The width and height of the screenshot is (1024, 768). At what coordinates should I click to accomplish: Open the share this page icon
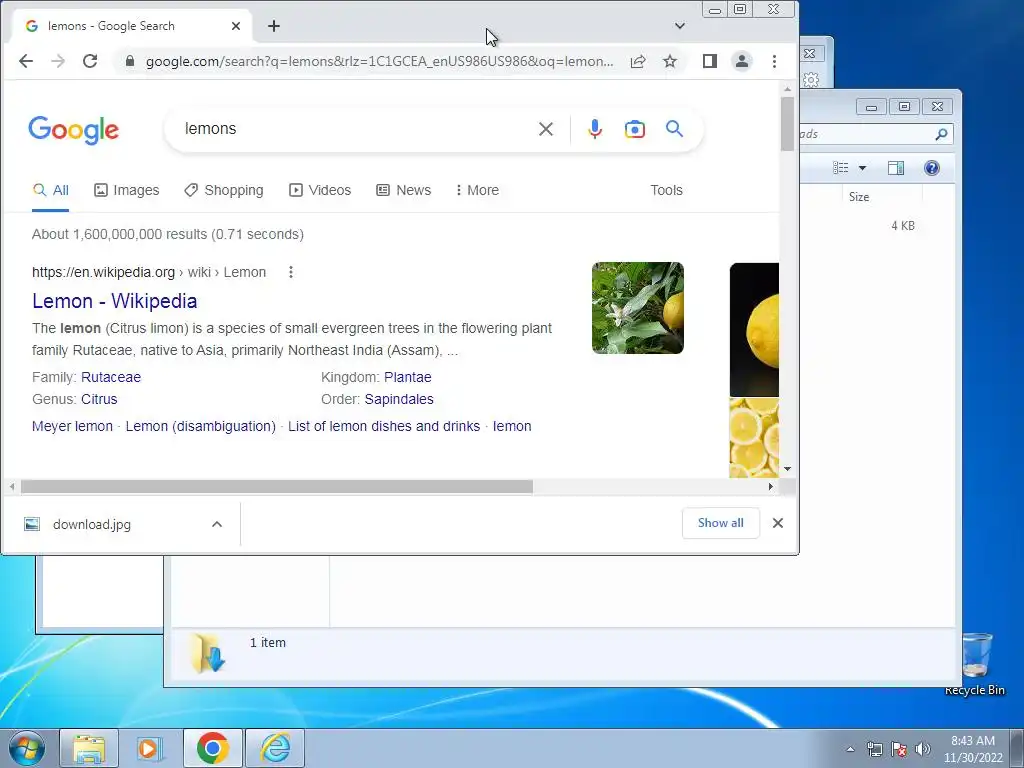point(638,61)
